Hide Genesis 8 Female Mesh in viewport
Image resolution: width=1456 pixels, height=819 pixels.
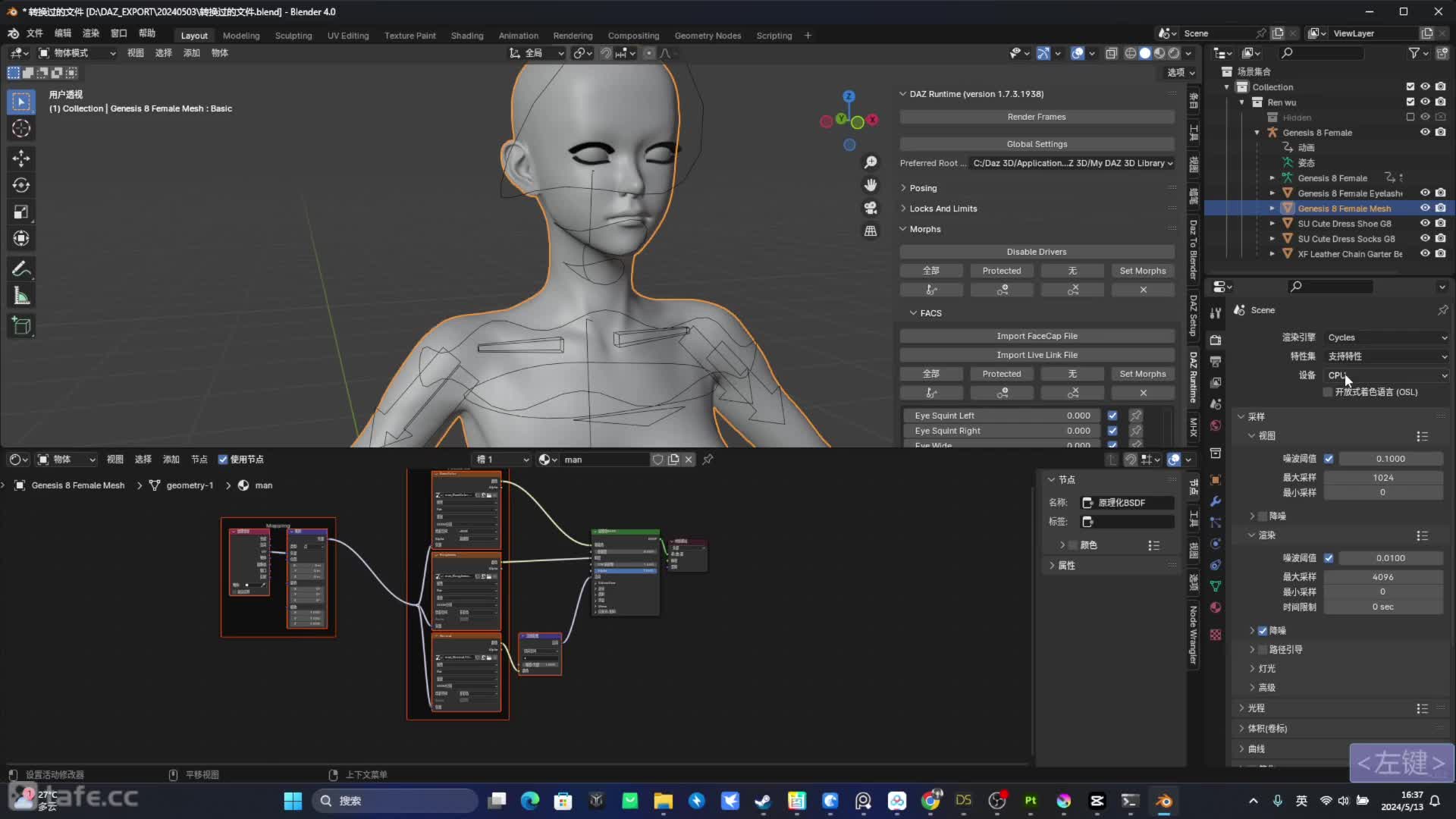(x=1425, y=209)
